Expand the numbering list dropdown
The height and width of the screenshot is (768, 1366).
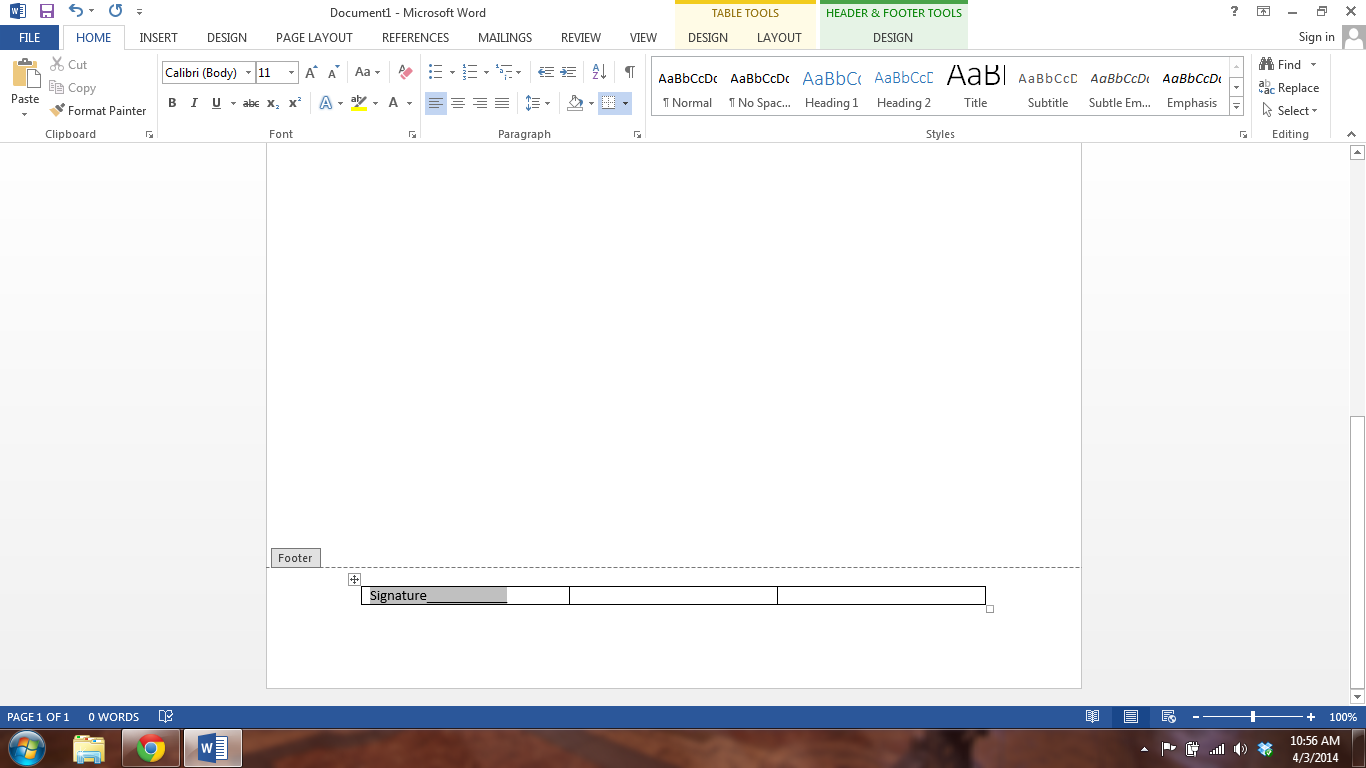coord(486,72)
